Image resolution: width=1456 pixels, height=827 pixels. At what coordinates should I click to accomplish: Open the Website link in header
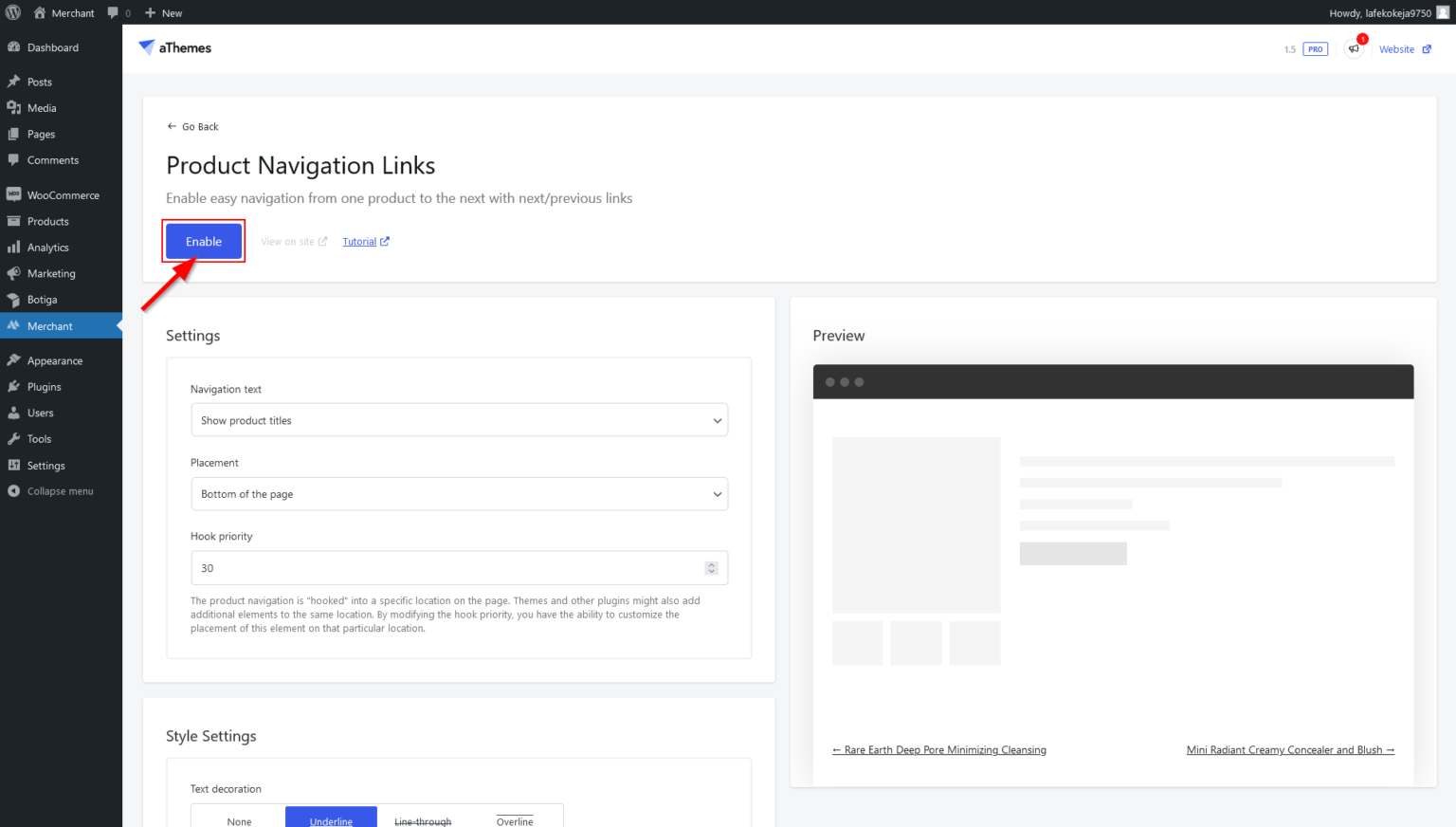tap(1405, 49)
